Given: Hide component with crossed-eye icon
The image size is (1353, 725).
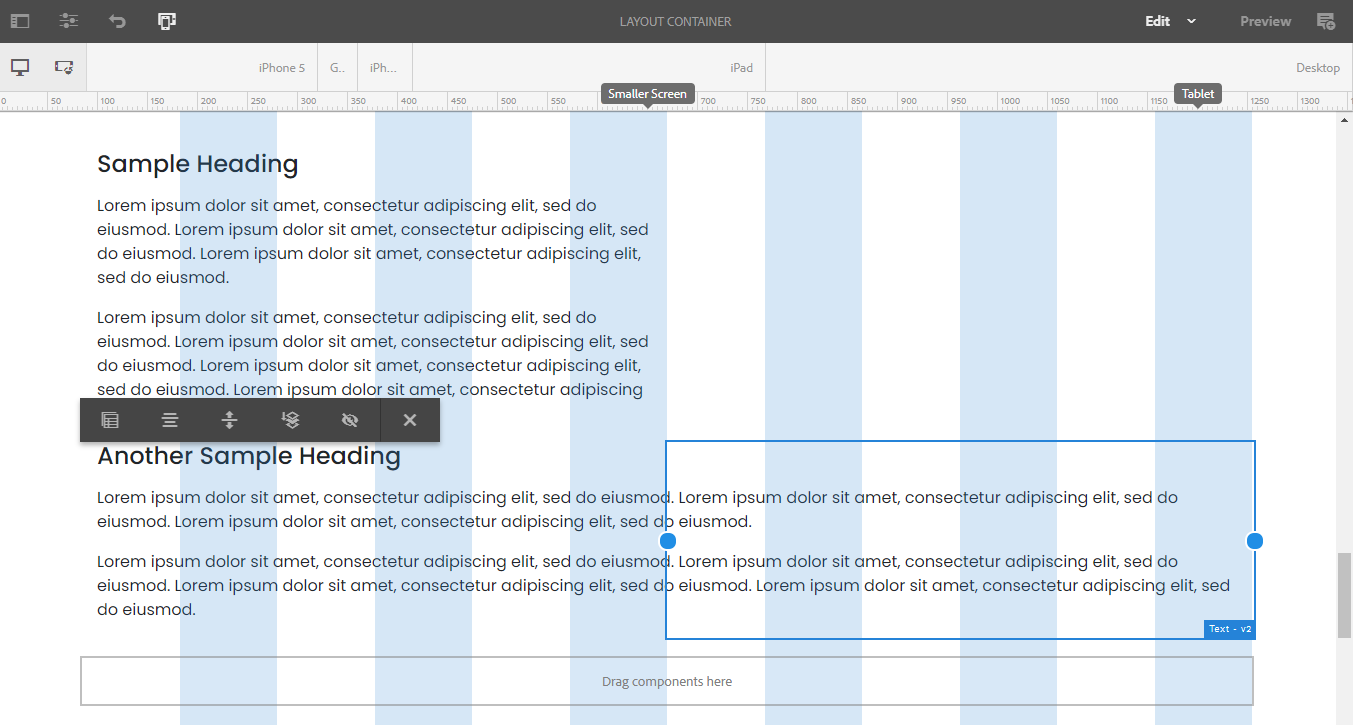Looking at the screenshot, I should click(349, 420).
